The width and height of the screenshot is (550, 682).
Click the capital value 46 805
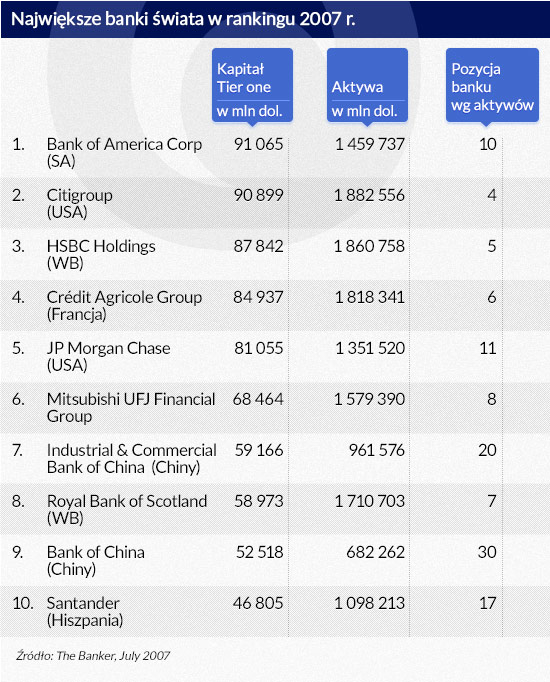[x=258, y=603]
